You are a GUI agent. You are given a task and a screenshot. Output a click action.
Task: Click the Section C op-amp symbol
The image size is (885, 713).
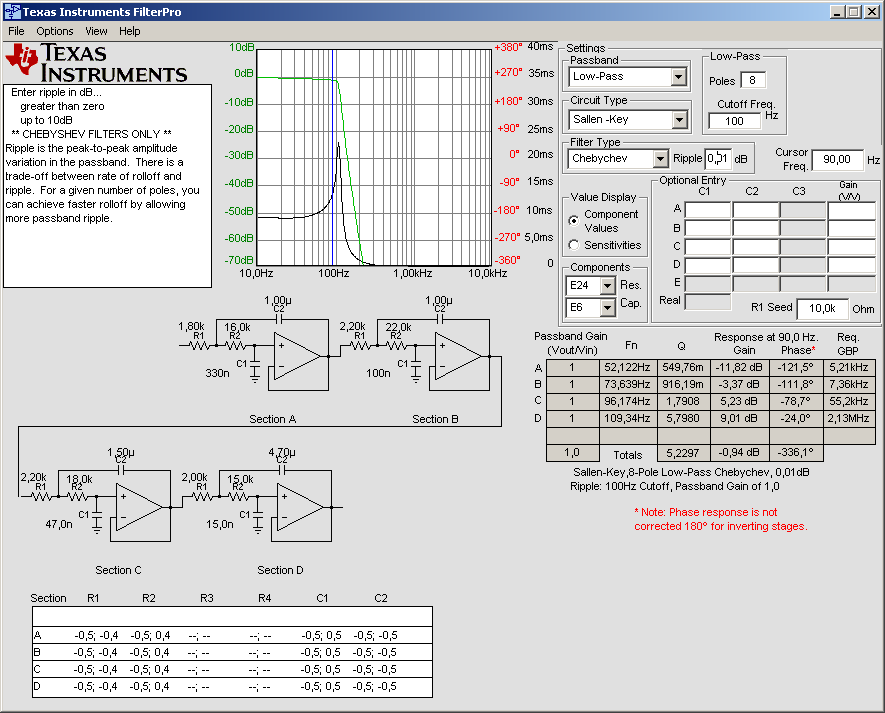pos(138,507)
